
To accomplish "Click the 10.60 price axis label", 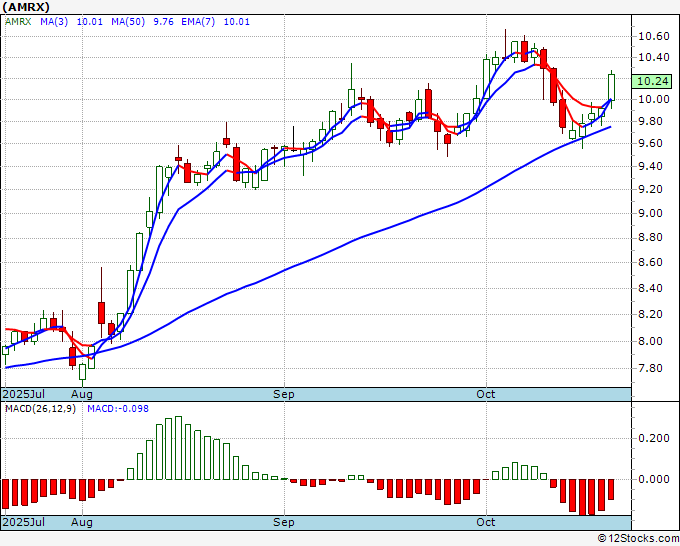I will (654, 36).
